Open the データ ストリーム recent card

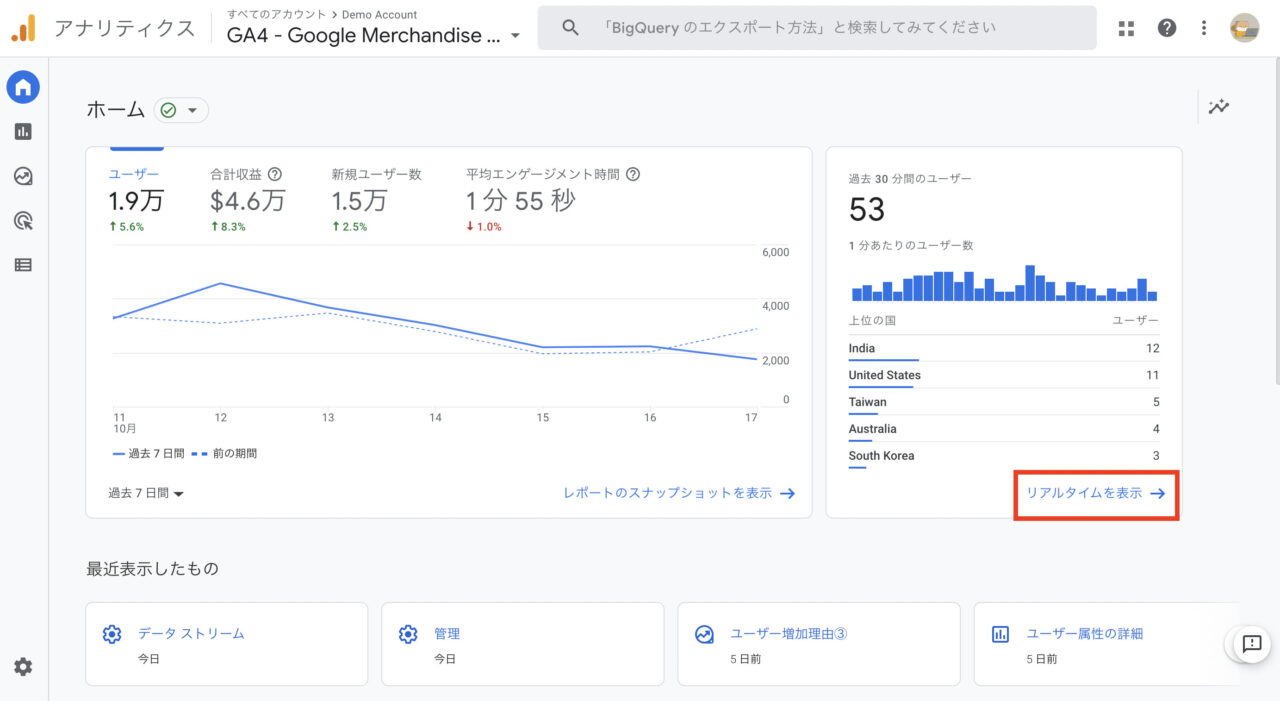coord(227,644)
